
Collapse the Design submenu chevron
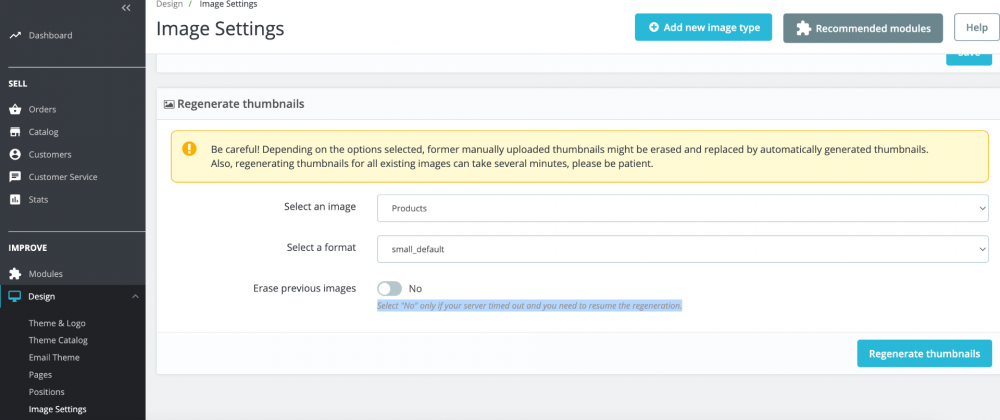pyautogui.click(x=134, y=296)
